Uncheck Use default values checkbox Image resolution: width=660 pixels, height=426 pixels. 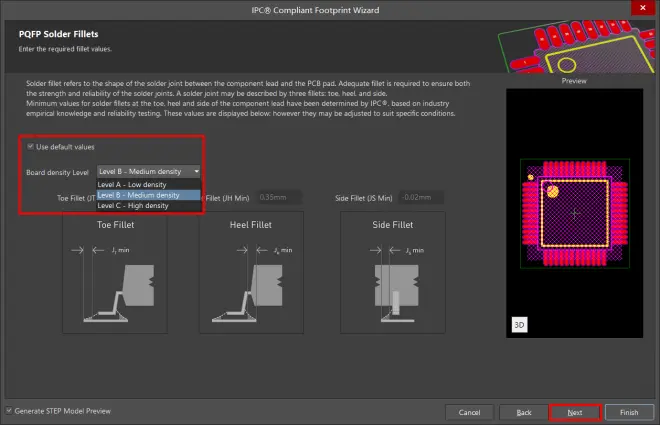[30, 146]
